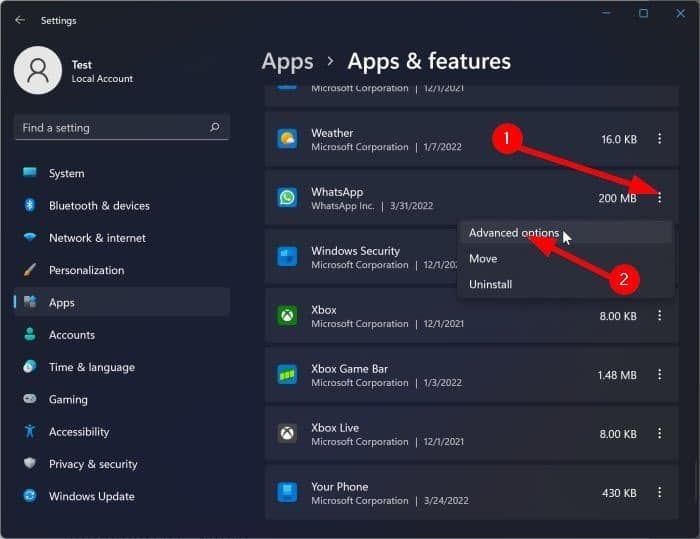
Task: Select the Apps category label
Action: point(62,303)
